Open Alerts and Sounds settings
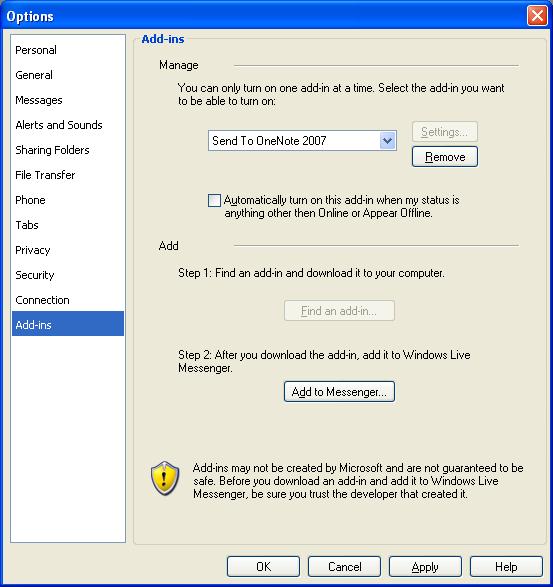 (x=68, y=125)
